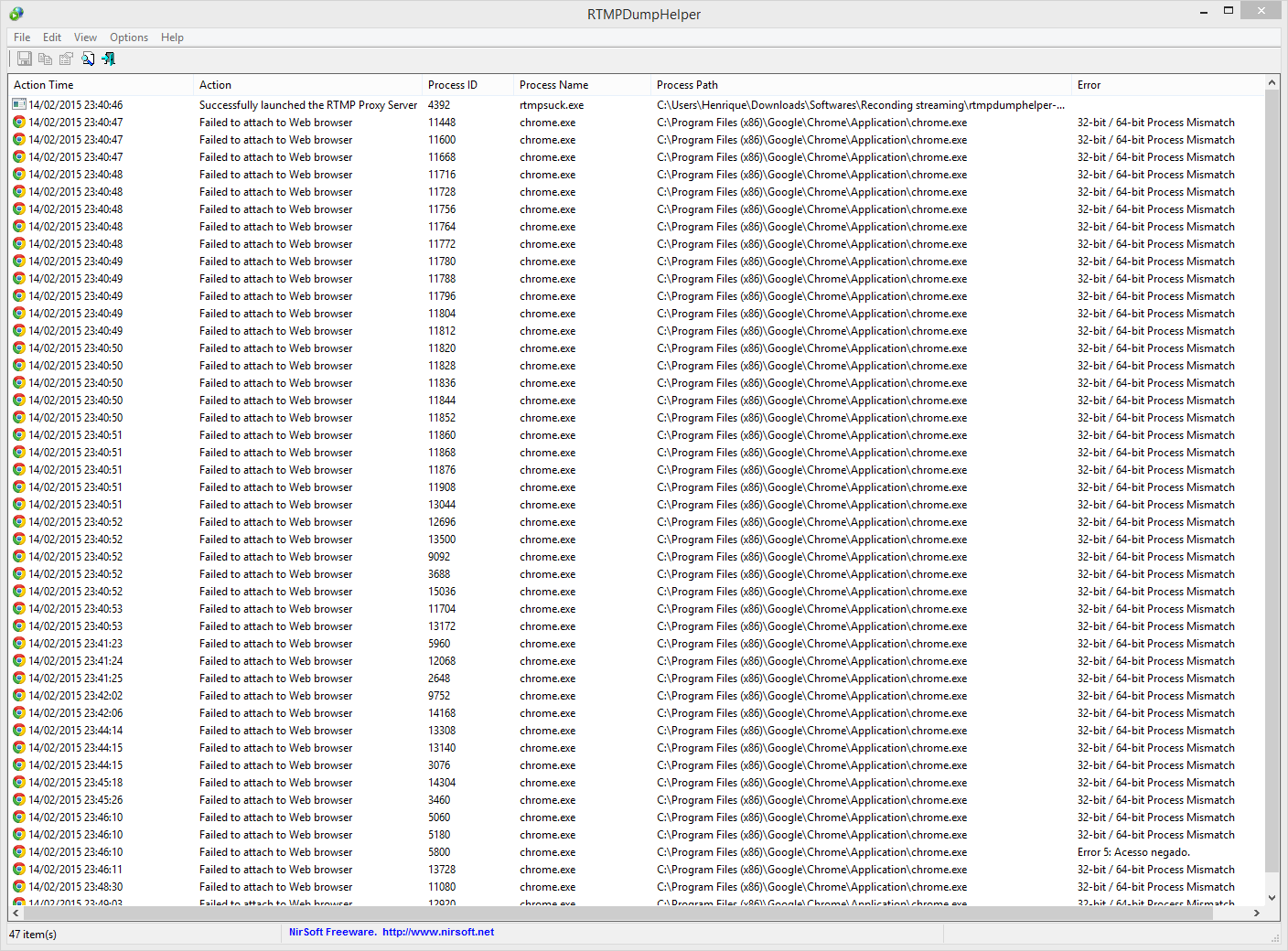
Task: Click Chrome icon for process 11716 row
Action: tap(19, 175)
